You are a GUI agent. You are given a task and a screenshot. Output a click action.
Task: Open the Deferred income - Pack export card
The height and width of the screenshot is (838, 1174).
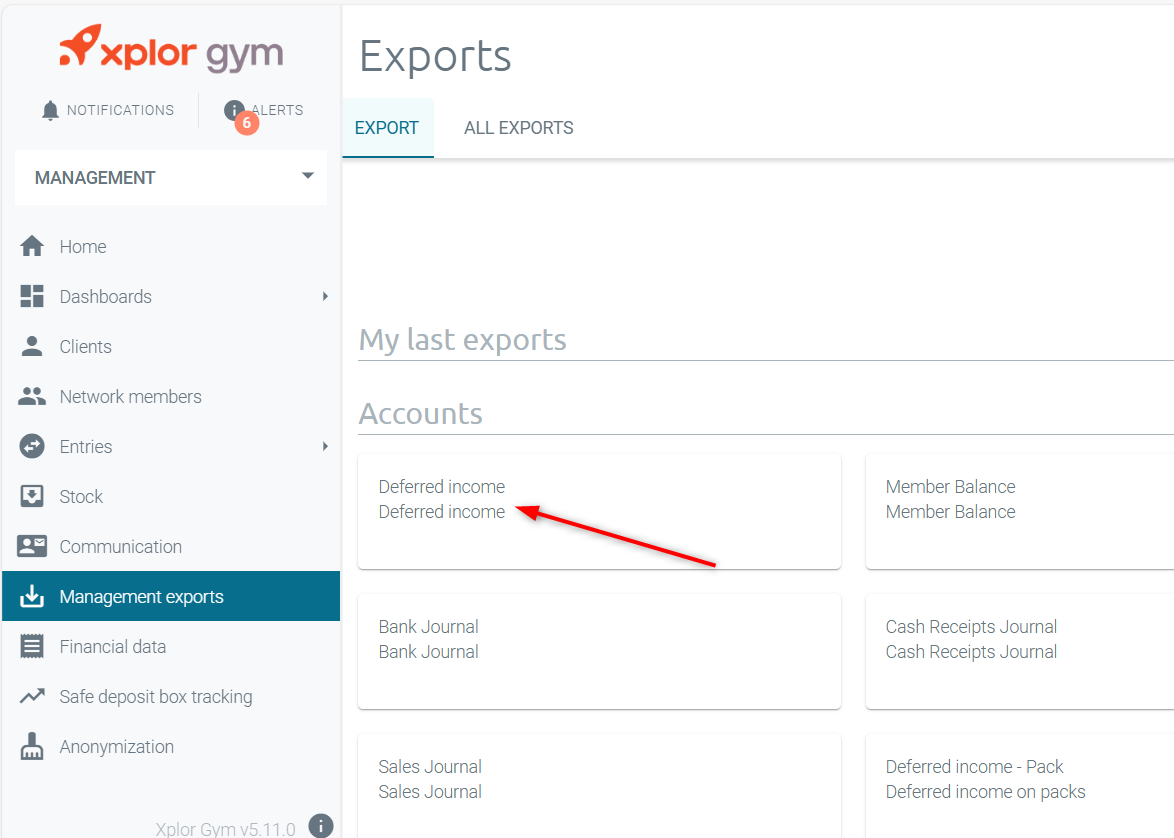[1020, 786]
